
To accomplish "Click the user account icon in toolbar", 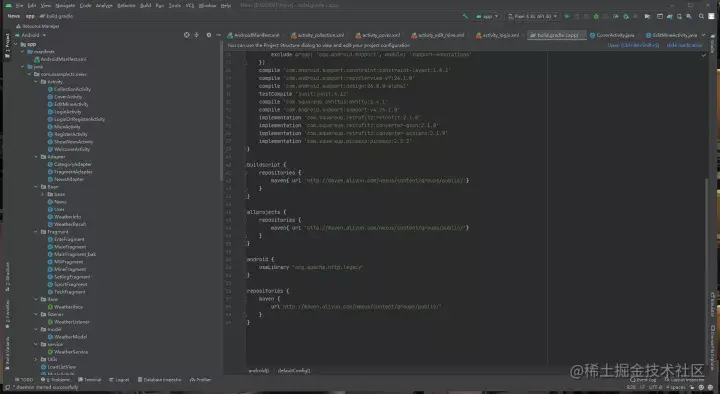I will pyautogui.click(x=711, y=16).
